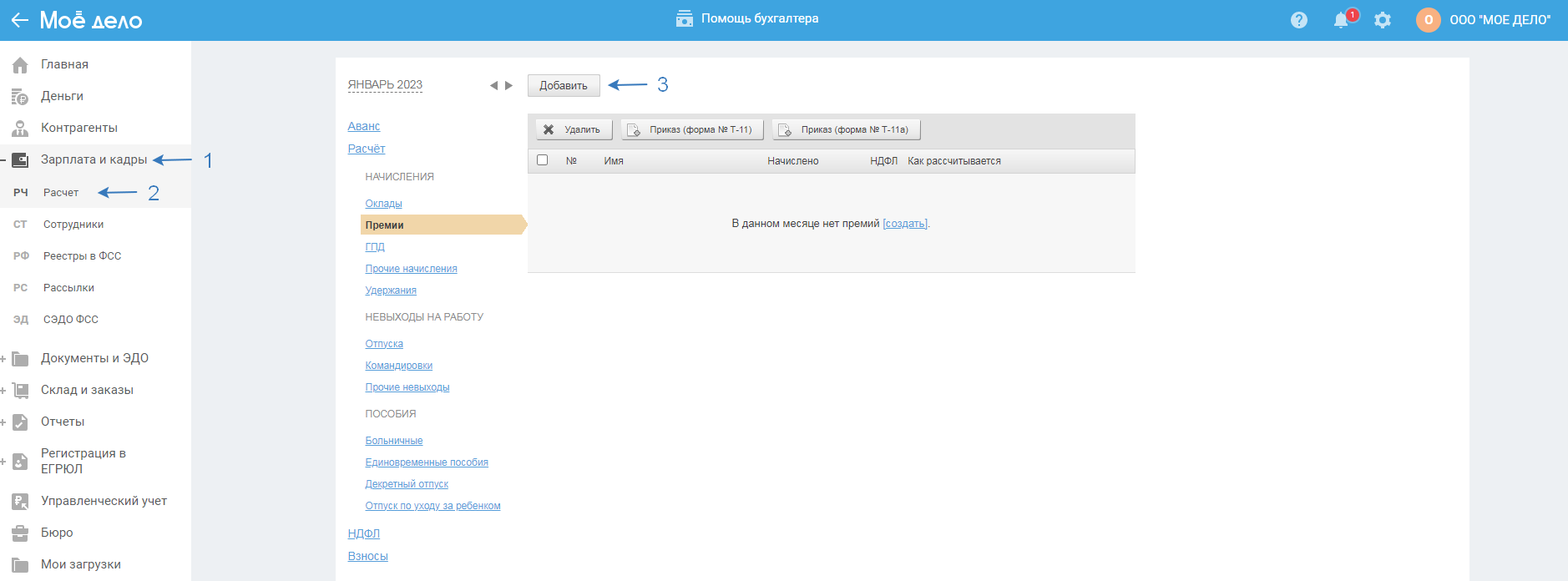1568x581 pixels.
Task: Click the Мои загрузки folder icon
Action: coord(20,564)
